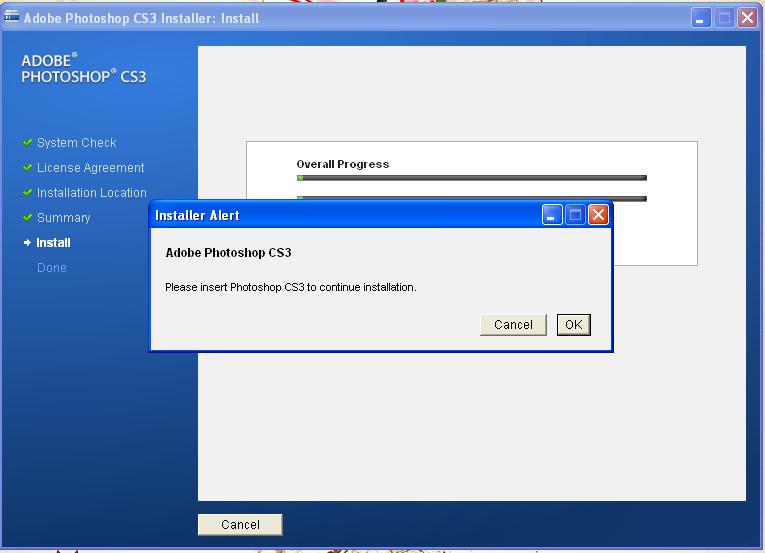This screenshot has height=553, width=765.
Task: Select the System Check step label
Action: coord(77,143)
